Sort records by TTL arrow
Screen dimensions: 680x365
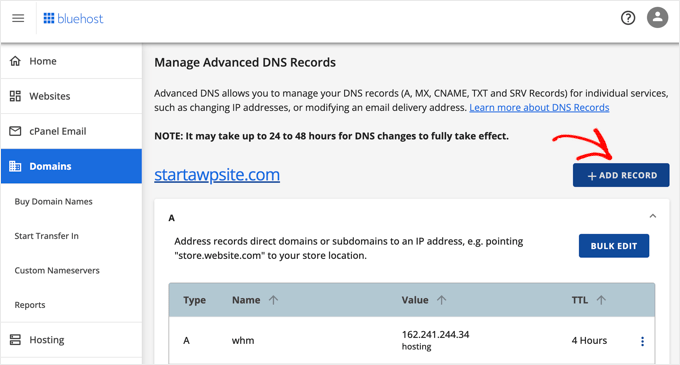pyautogui.click(x=601, y=300)
